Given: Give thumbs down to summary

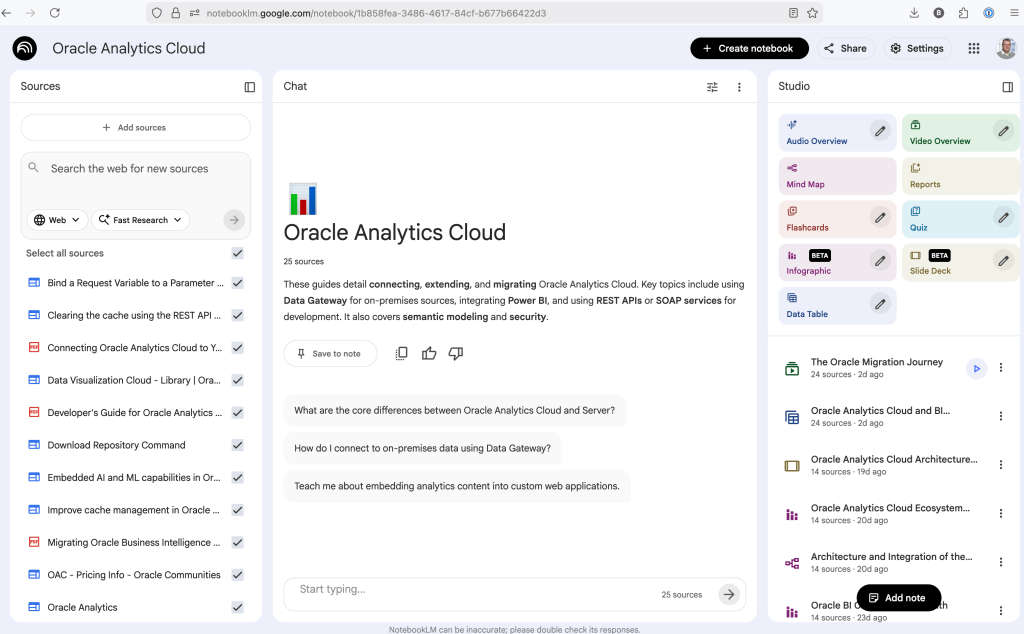Looking at the screenshot, I should [x=456, y=353].
